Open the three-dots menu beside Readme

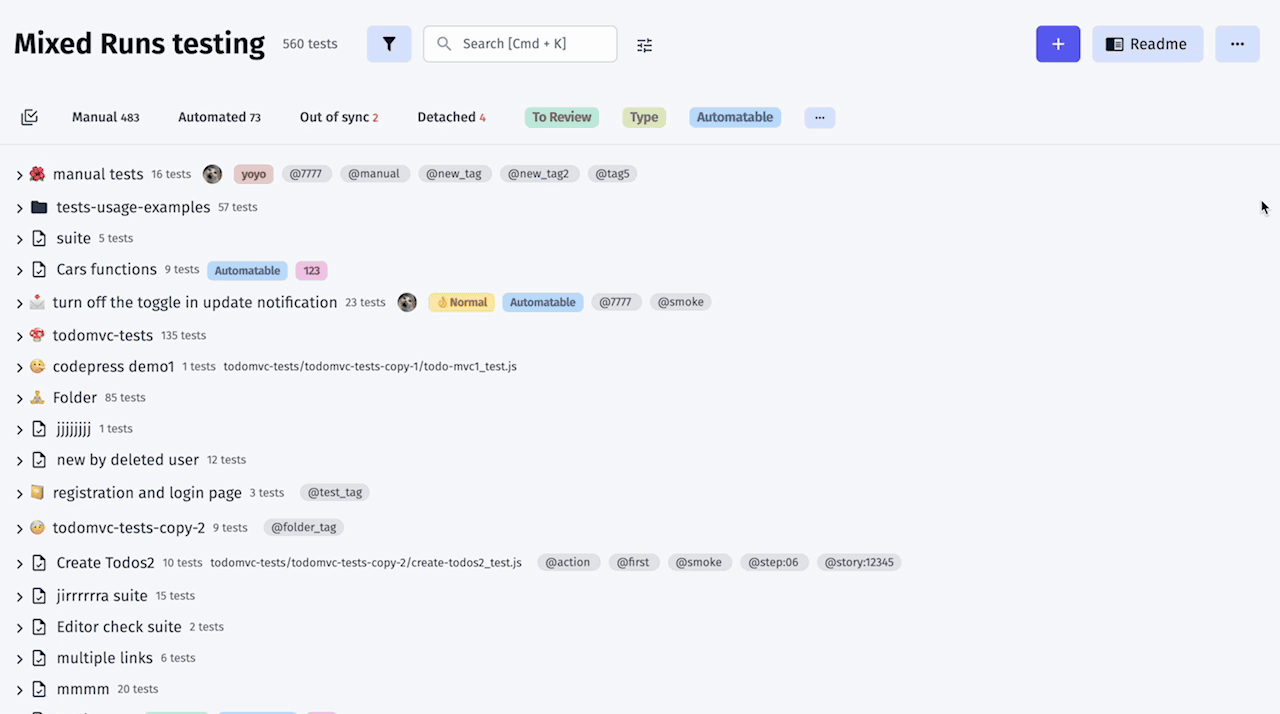click(x=1237, y=44)
